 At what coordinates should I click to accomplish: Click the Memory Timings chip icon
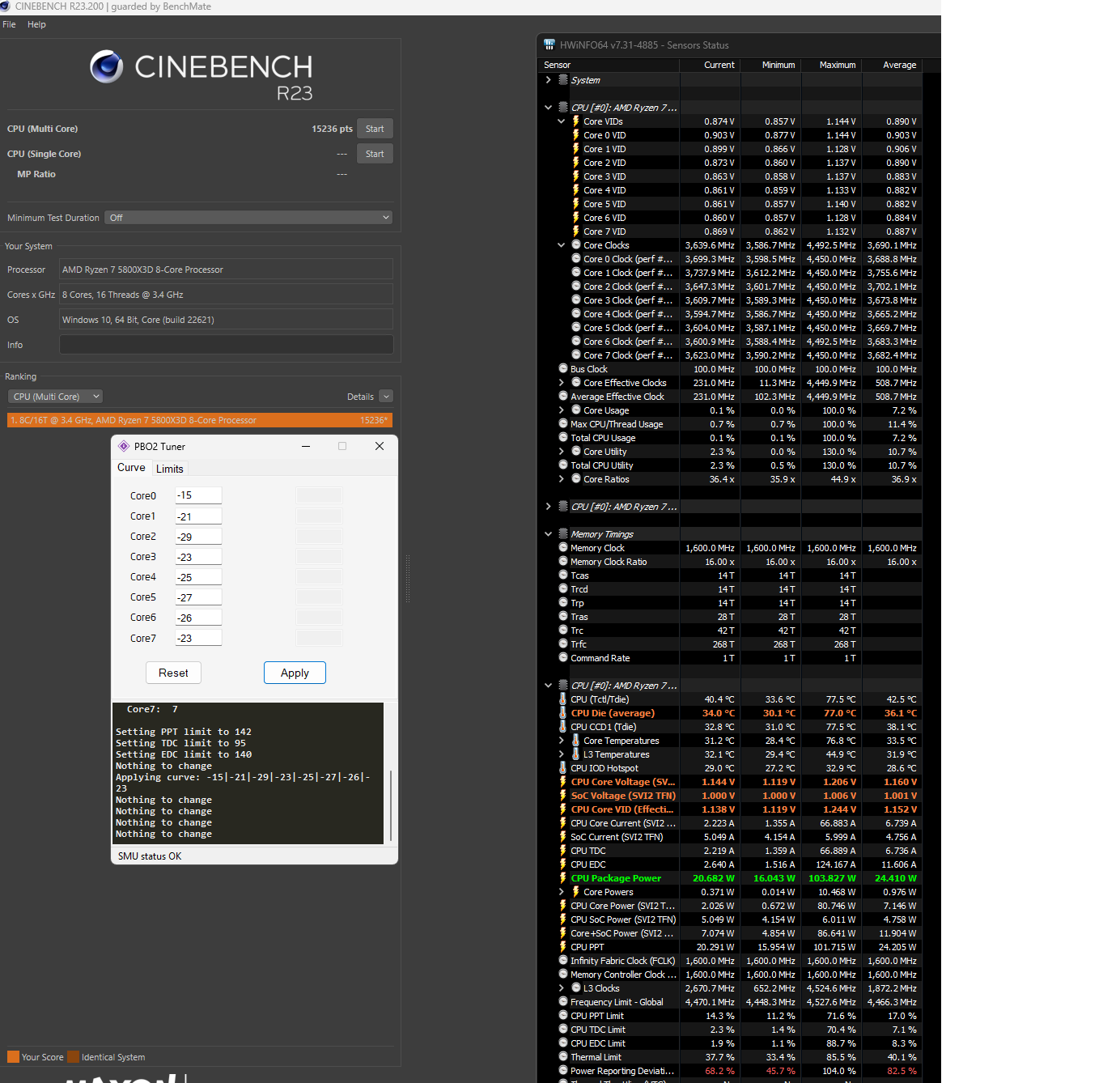pos(563,533)
